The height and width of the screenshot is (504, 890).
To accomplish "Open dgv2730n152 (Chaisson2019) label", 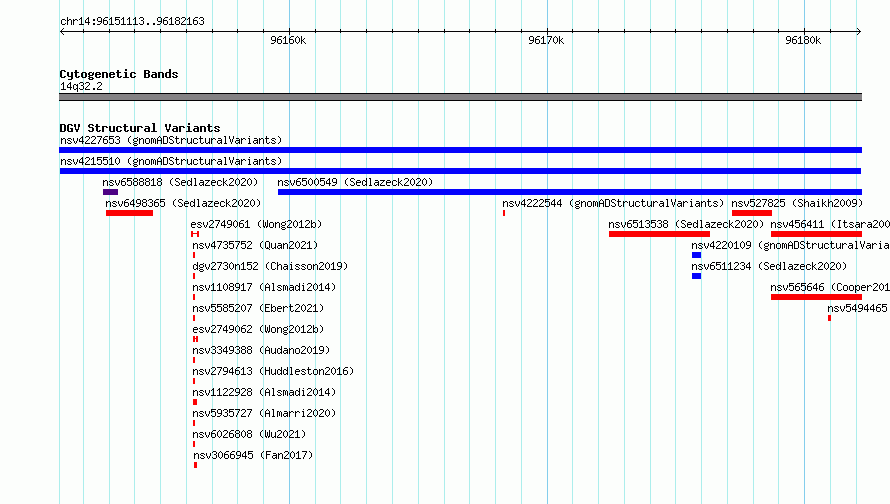I will (x=270, y=266).
